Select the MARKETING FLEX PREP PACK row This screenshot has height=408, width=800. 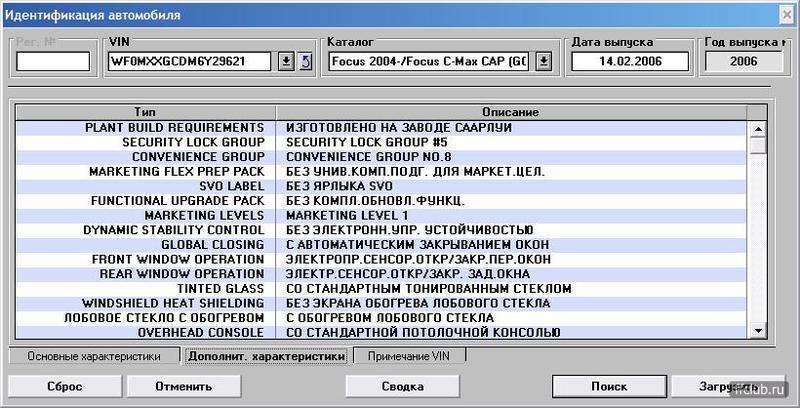coord(381,171)
